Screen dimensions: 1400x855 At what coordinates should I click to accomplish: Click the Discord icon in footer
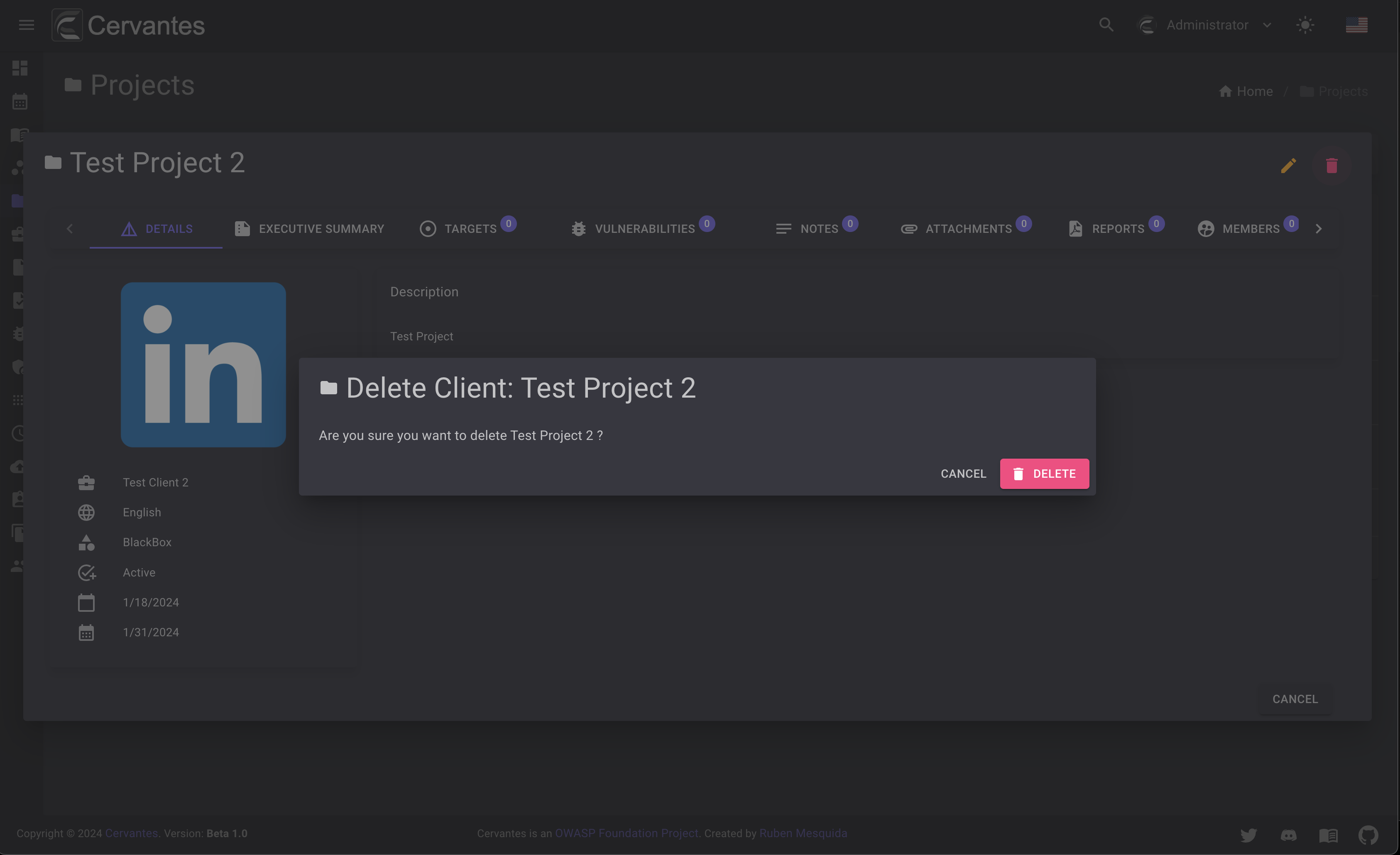(x=1288, y=835)
